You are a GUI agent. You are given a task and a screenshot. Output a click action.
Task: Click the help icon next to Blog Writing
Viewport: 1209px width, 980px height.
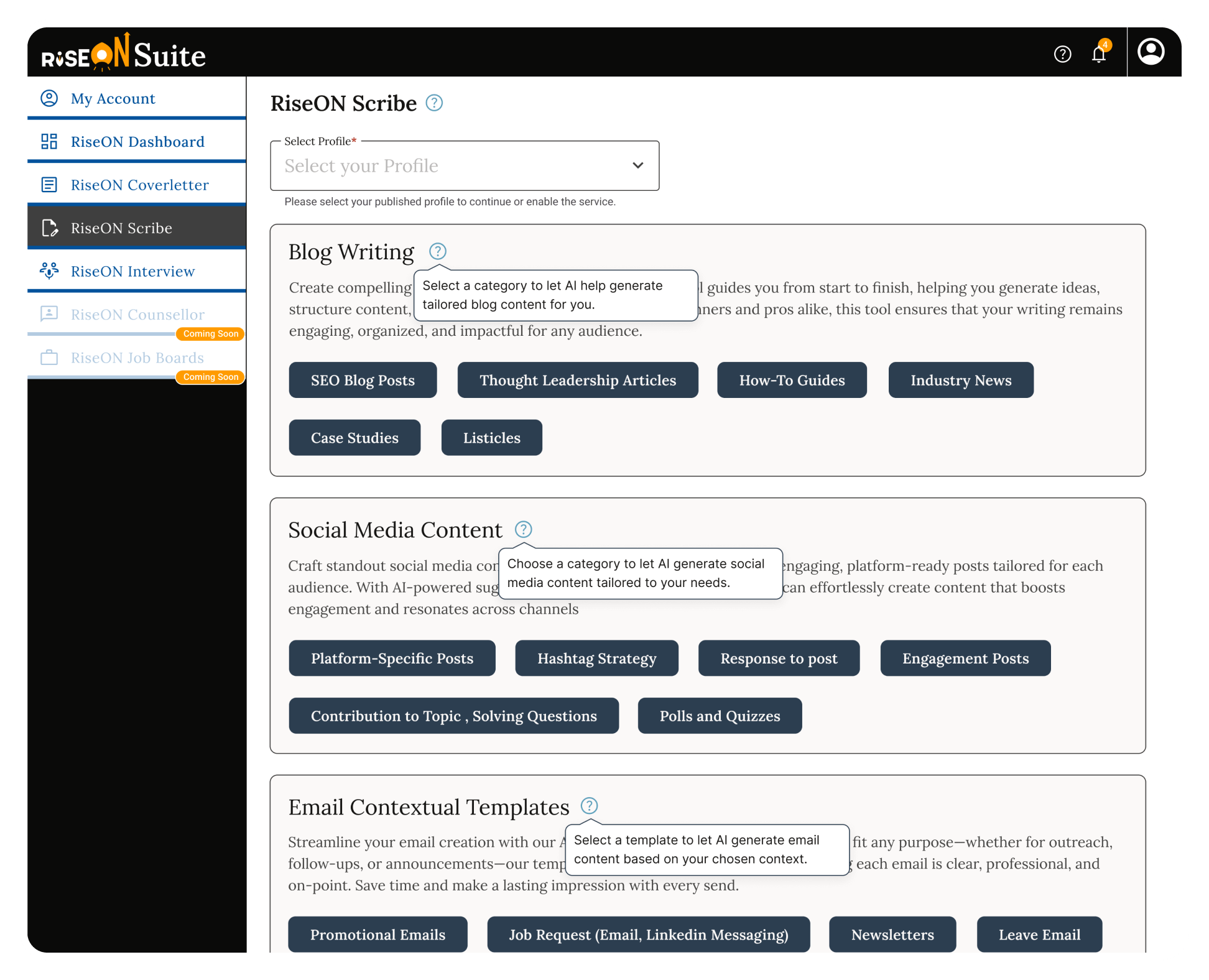click(438, 251)
